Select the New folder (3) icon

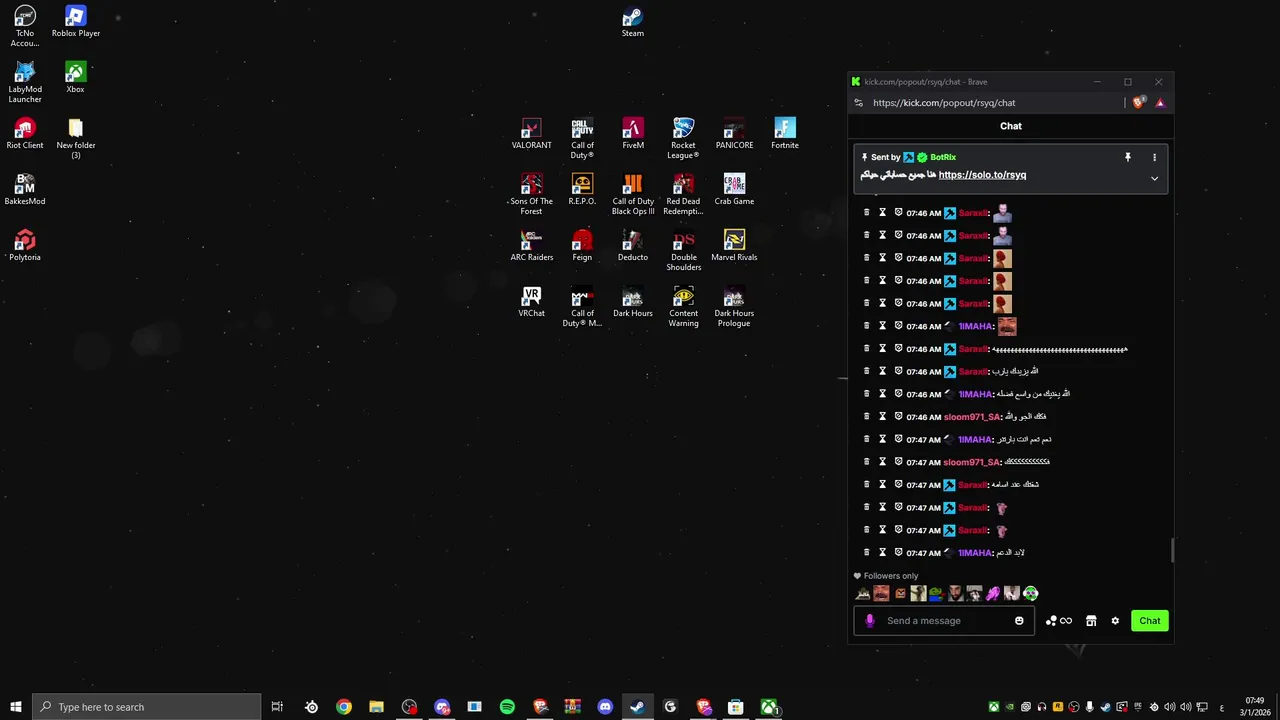[x=75, y=139]
